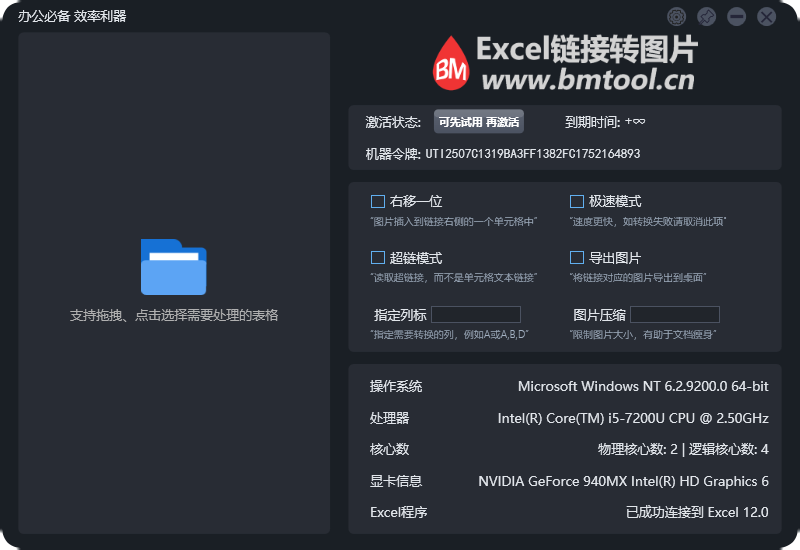
Task: Click hint 读取超链接，而不是单元格文本链接
Action: 454,278
